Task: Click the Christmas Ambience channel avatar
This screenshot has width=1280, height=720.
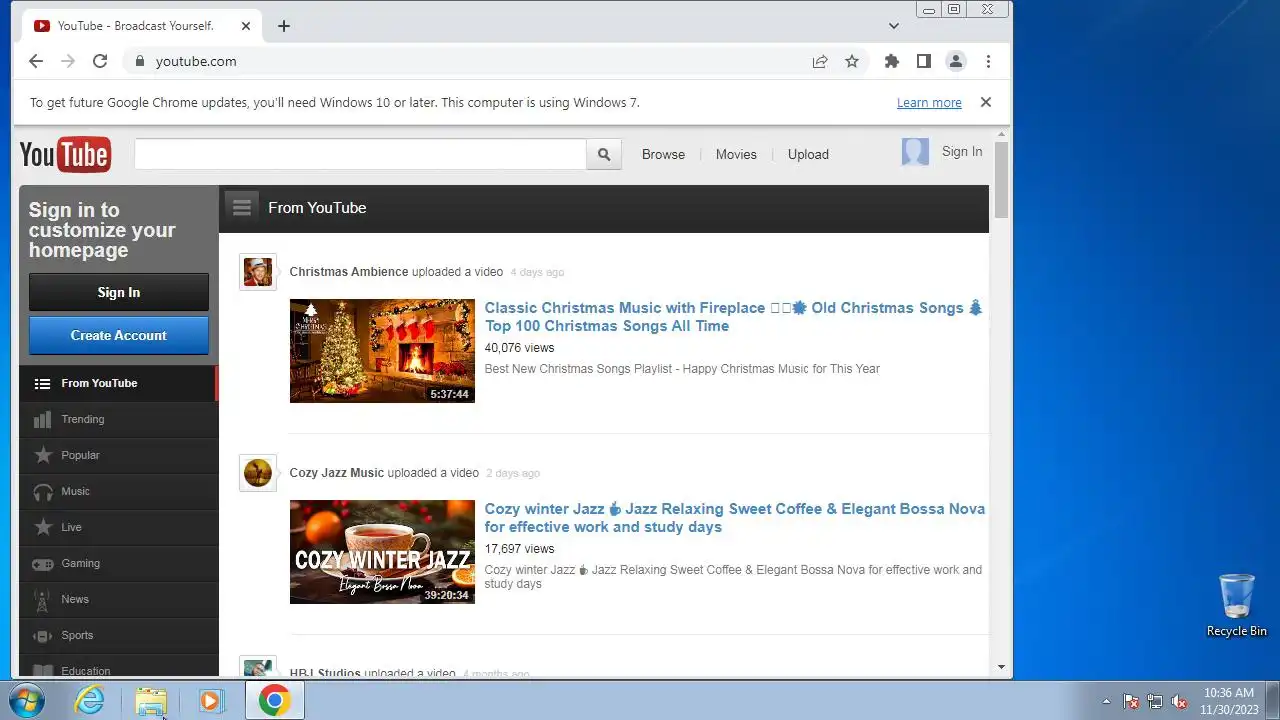Action: (x=258, y=272)
